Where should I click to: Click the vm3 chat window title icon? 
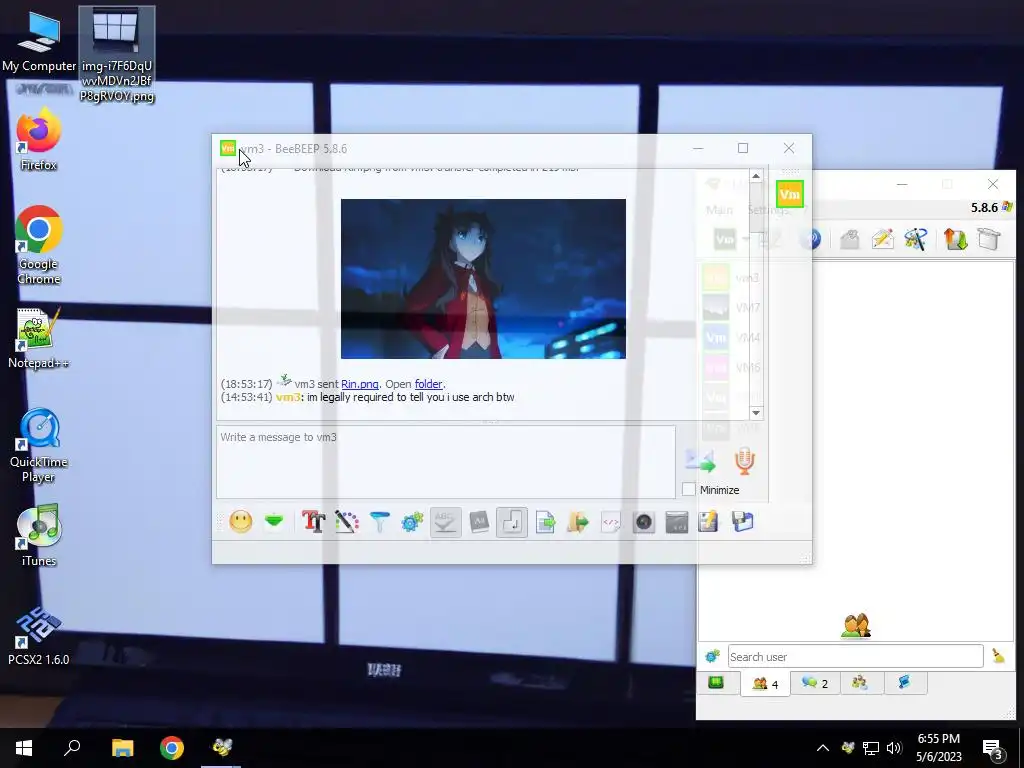pos(228,148)
